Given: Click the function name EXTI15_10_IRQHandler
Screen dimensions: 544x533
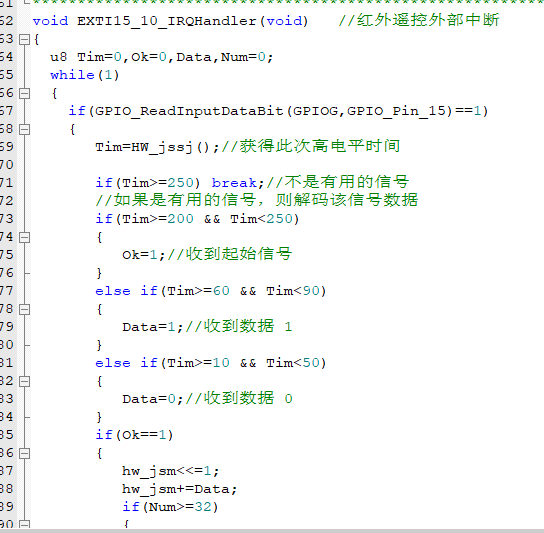Looking at the screenshot, I should point(167,21).
